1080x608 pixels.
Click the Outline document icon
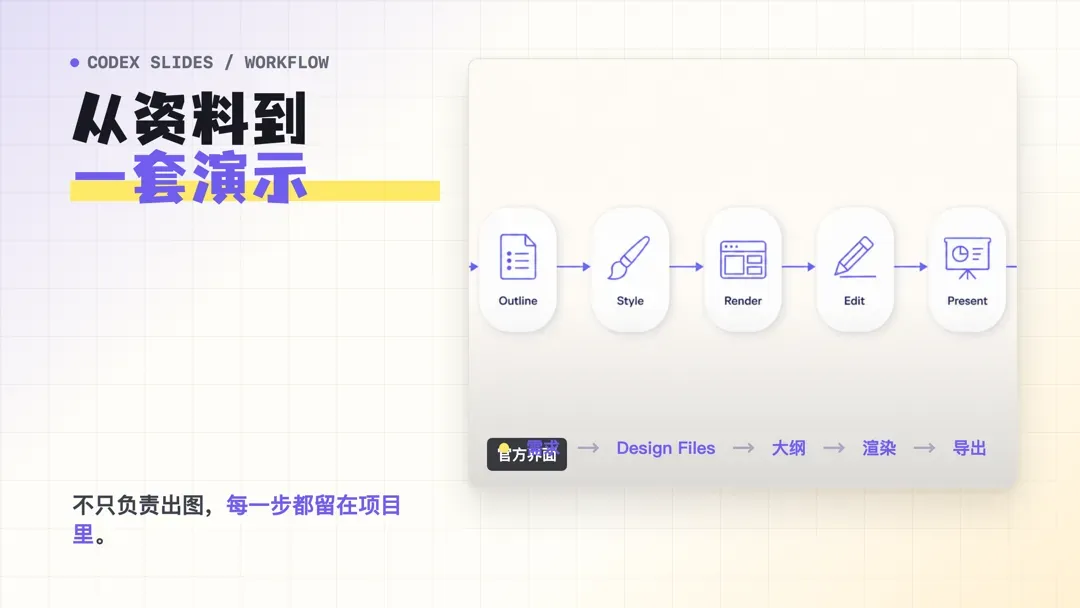(518, 257)
